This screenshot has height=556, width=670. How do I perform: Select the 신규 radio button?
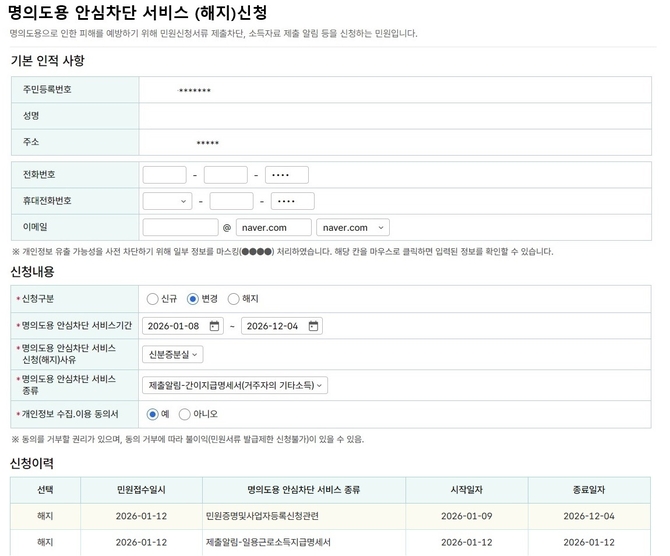tap(152, 298)
